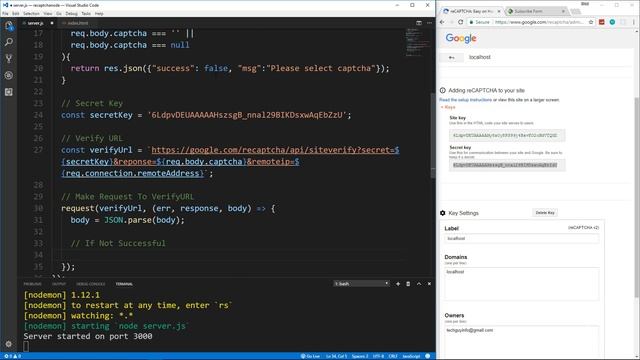Screen dimensions: 640x360
Task: Open editor More Actions ellipsis
Action: point(429,23)
